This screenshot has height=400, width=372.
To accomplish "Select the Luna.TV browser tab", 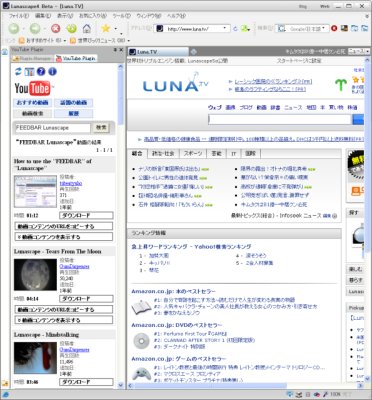I will coord(158,52).
